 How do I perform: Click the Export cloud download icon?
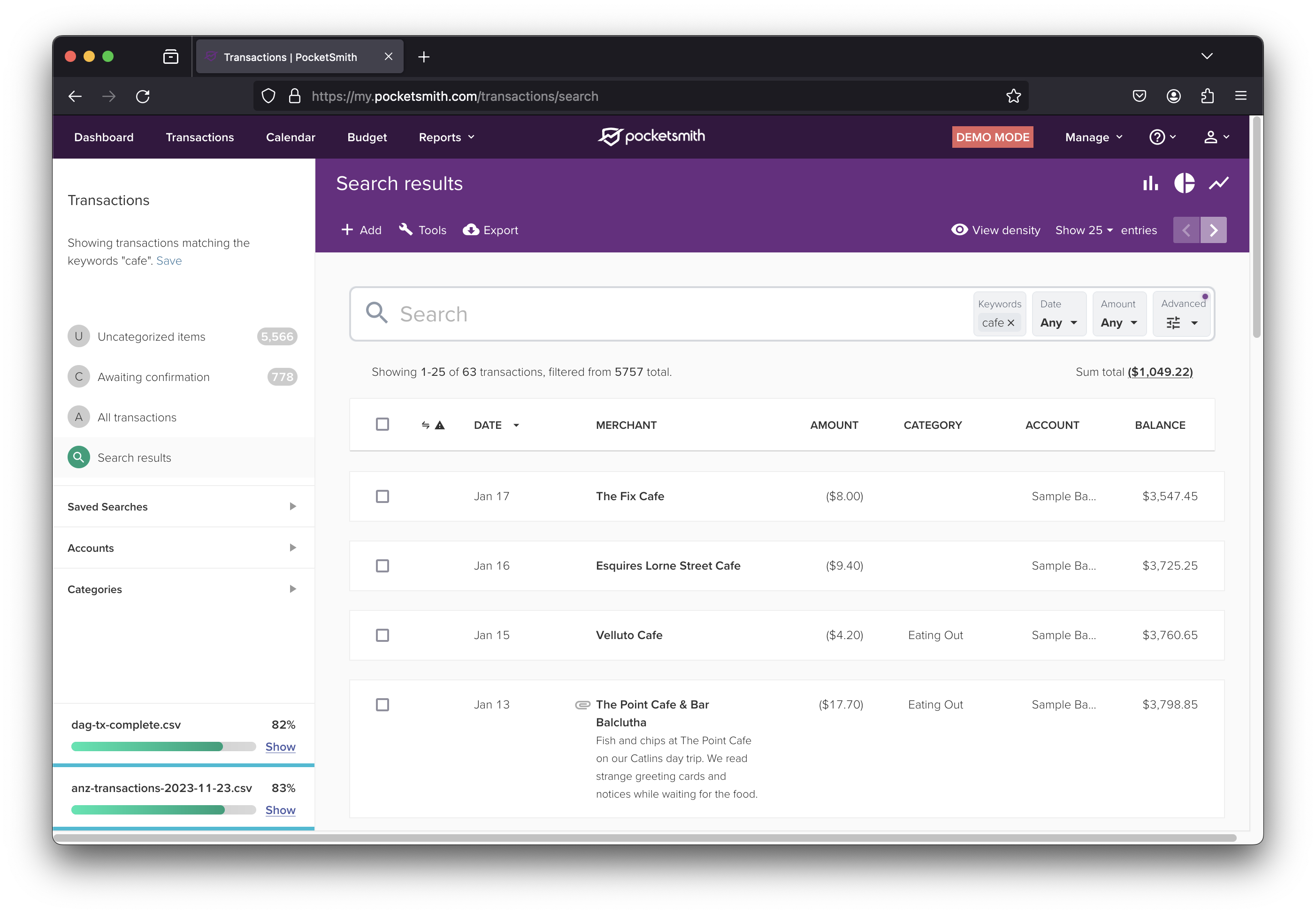click(x=471, y=229)
